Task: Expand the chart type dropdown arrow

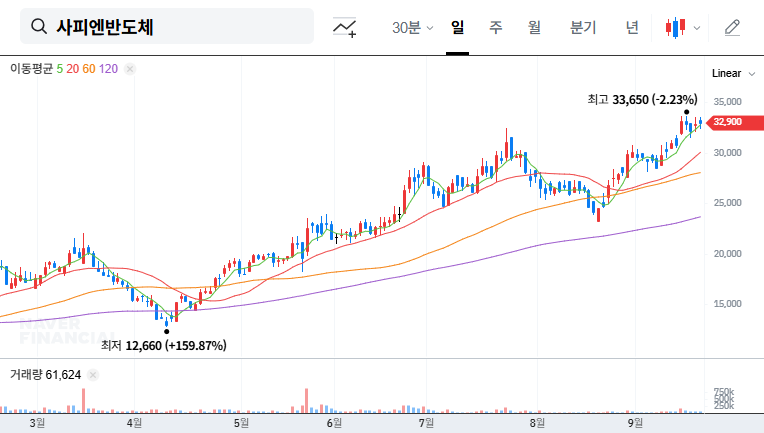Action: click(x=697, y=28)
